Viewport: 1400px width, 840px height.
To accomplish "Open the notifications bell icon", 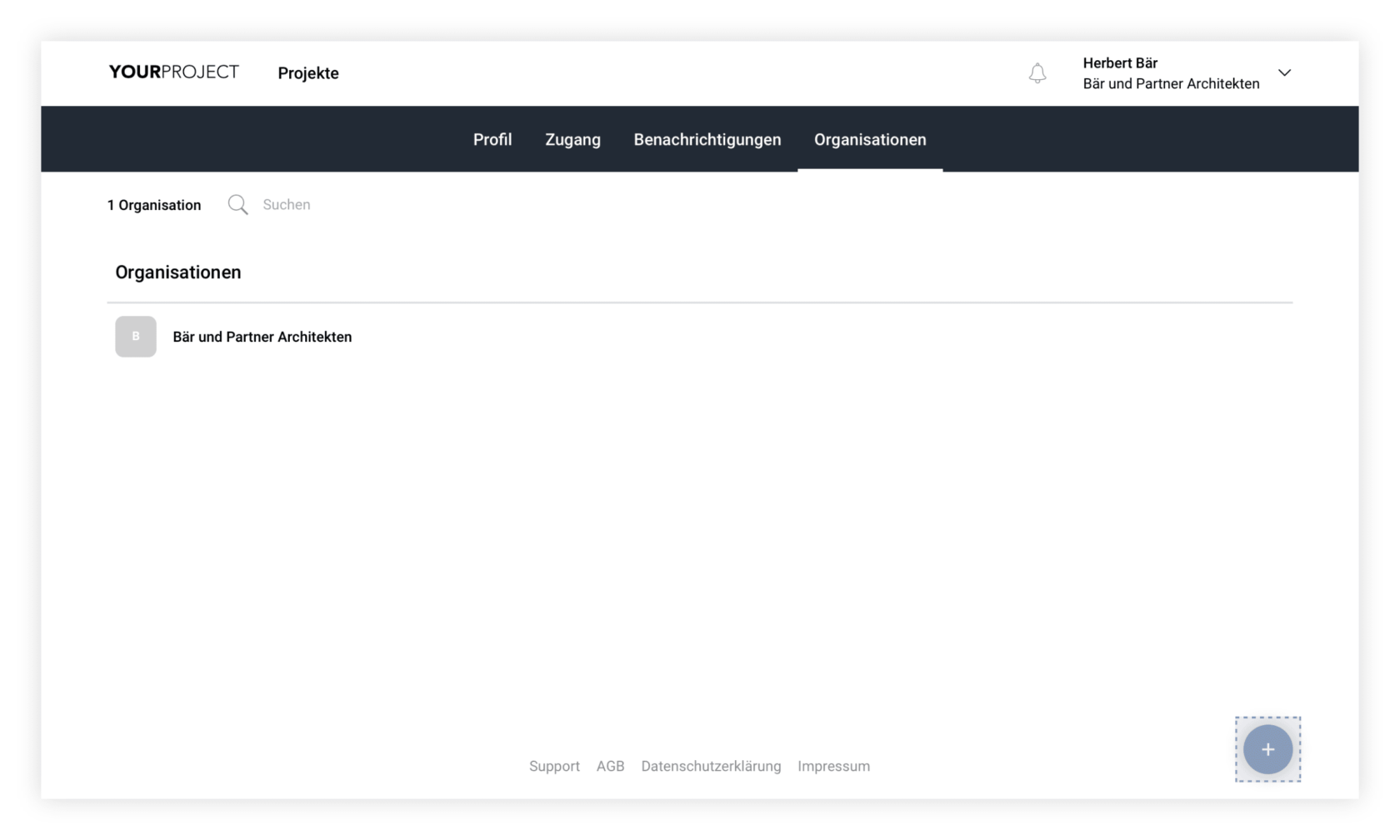I will (1037, 73).
